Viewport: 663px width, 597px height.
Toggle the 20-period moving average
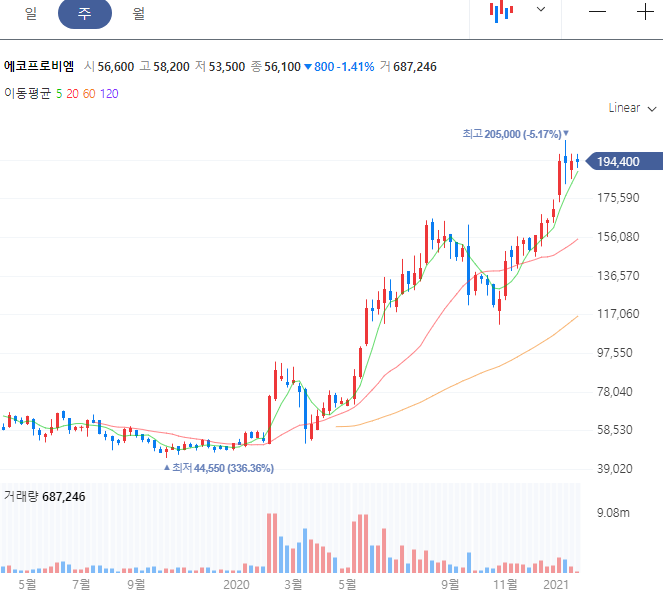(72, 93)
